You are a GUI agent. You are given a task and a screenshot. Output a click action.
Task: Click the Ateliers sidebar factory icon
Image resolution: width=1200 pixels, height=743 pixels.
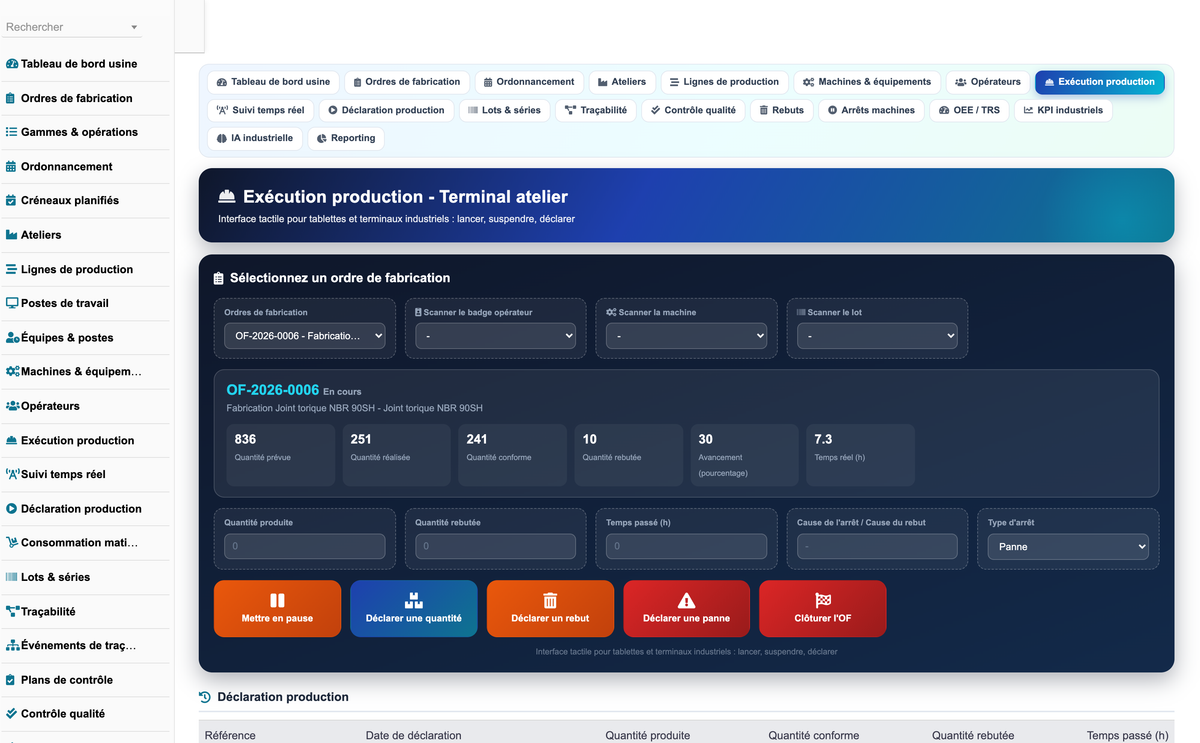click(x=12, y=235)
